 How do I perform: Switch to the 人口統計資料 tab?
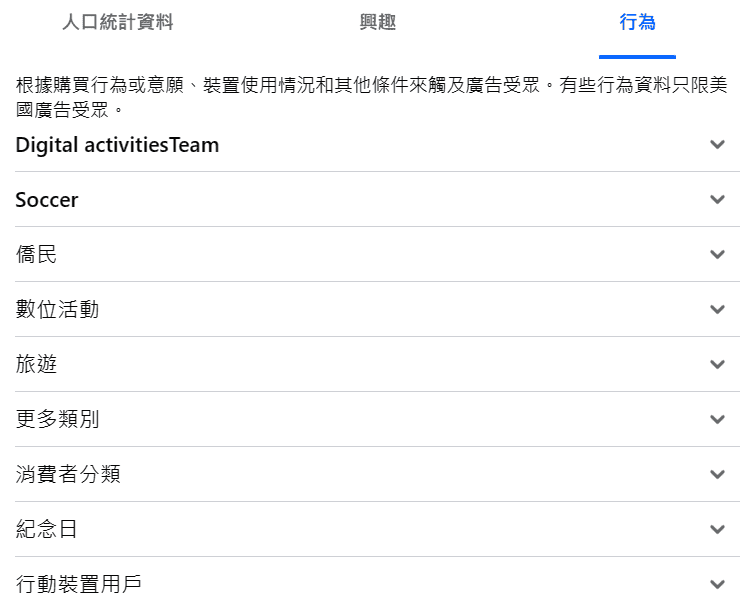(118, 22)
